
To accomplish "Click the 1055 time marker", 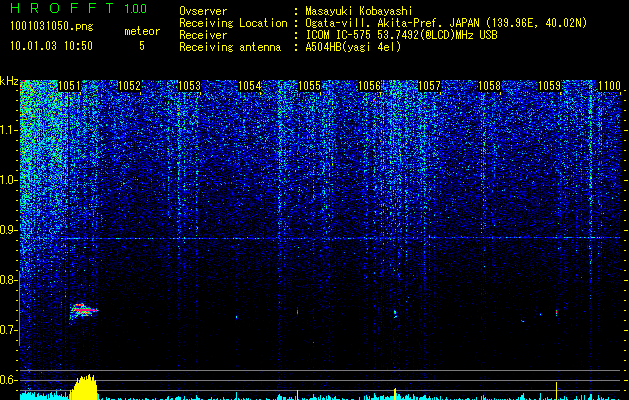I will point(309,86).
